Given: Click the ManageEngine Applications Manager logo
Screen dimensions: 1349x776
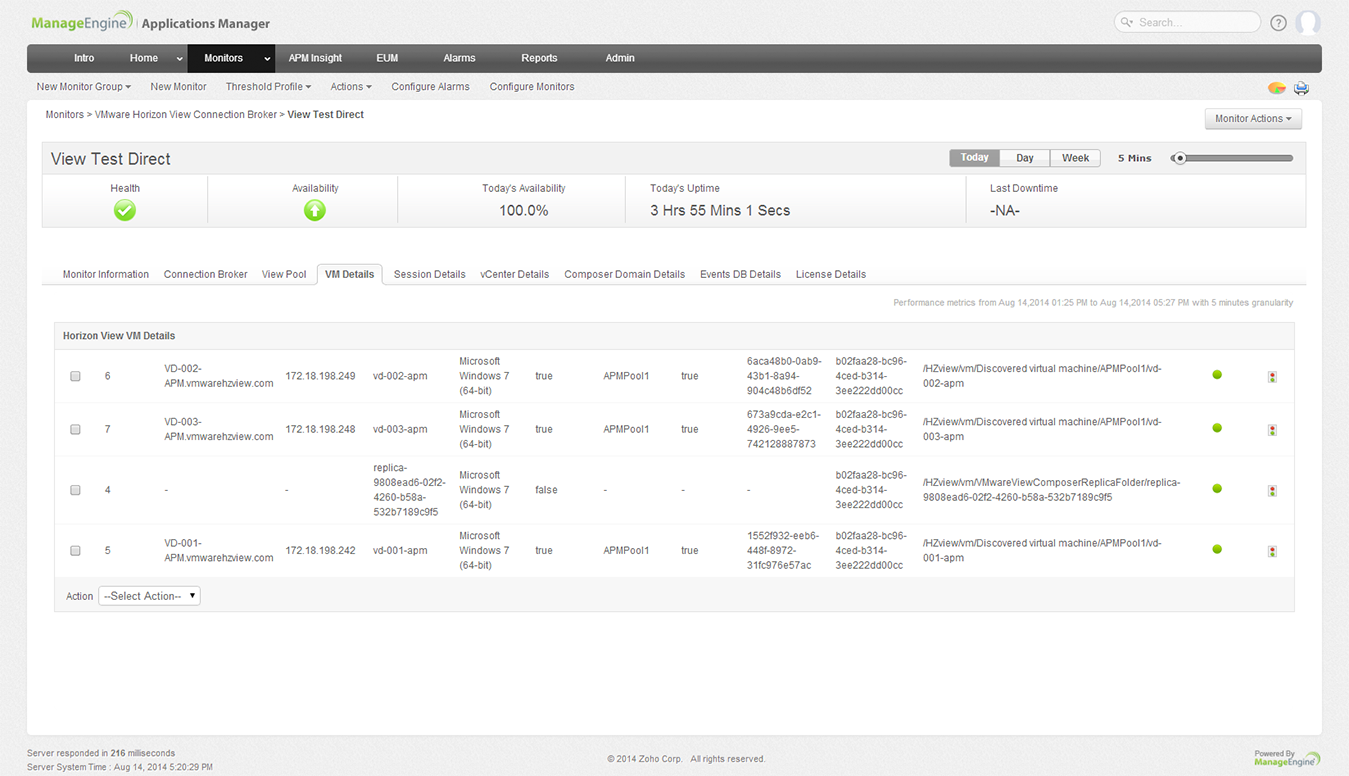Looking at the screenshot, I should tap(150, 23).
